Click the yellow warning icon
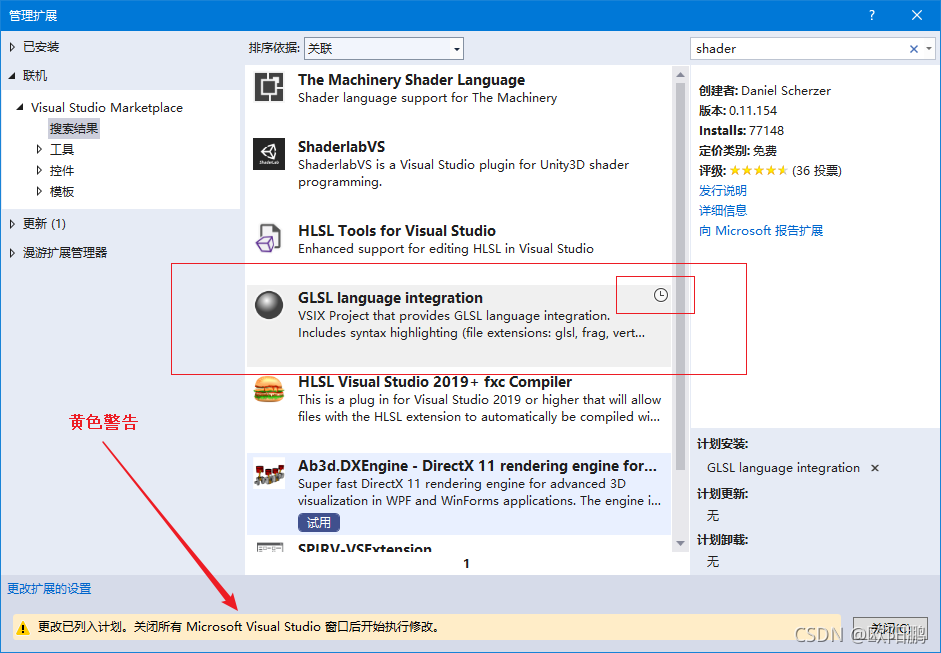The height and width of the screenshot is (653, 941). coord(23,628)
